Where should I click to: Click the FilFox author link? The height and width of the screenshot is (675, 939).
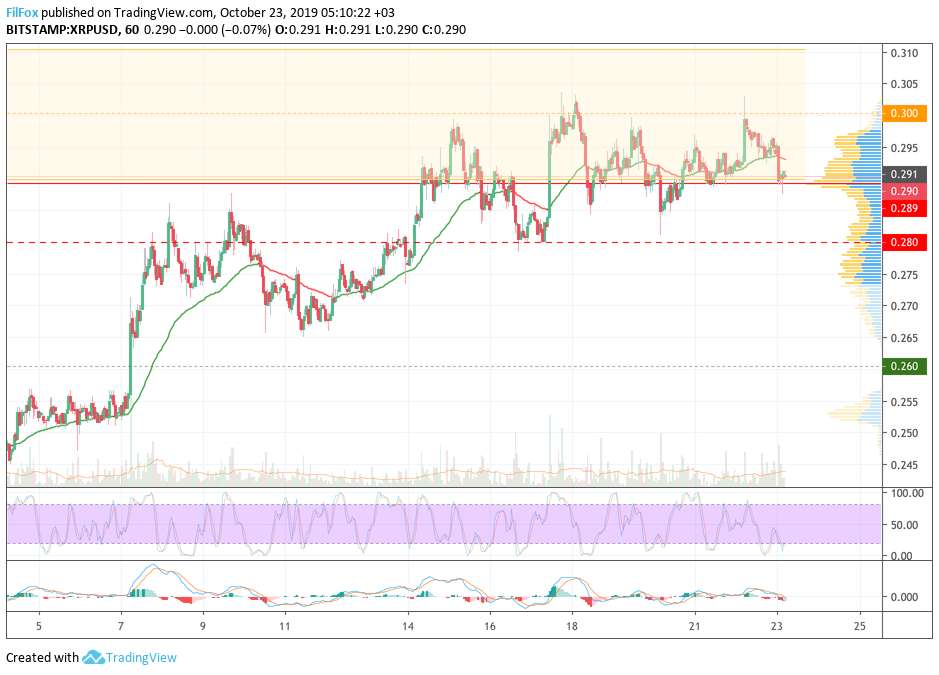[x=22, y=13]
